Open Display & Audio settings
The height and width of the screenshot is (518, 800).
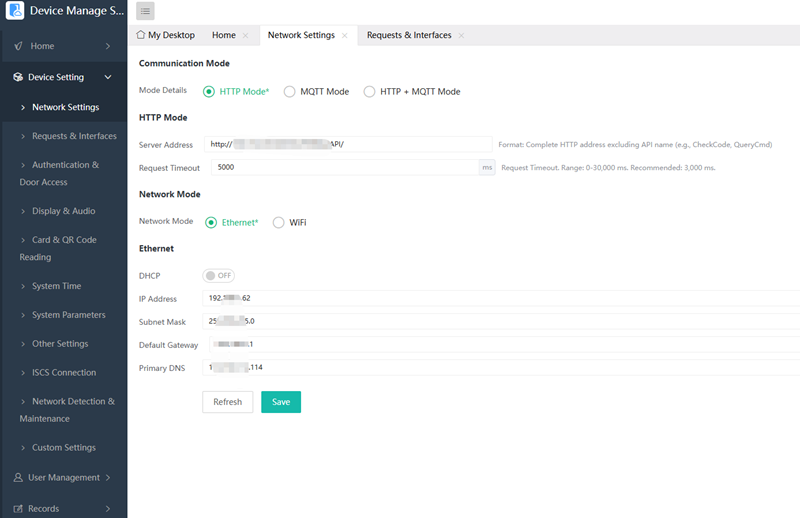pyautogui.click(x=64, y=211)
